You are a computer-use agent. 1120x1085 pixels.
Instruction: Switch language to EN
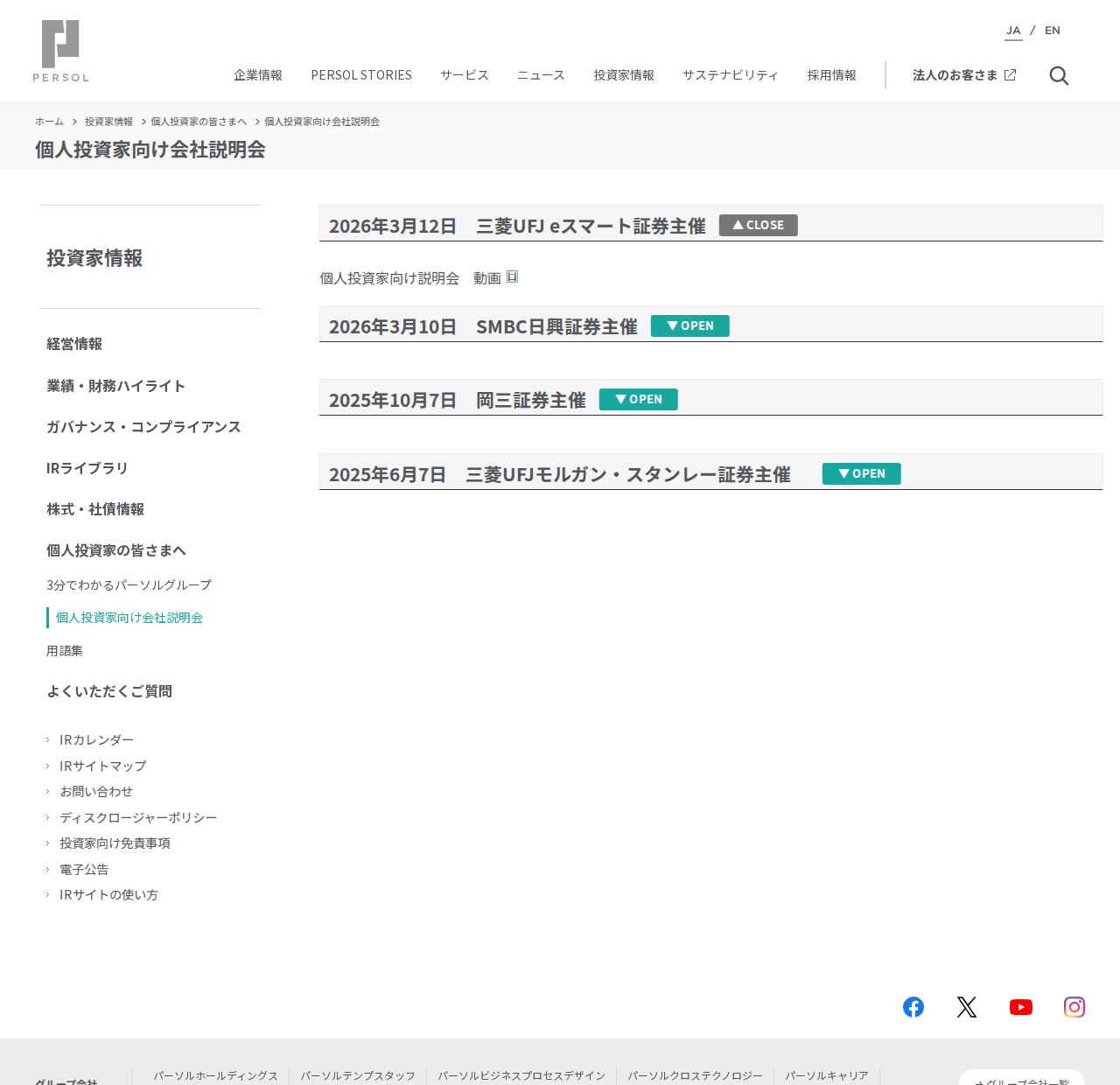point(1053,31)
